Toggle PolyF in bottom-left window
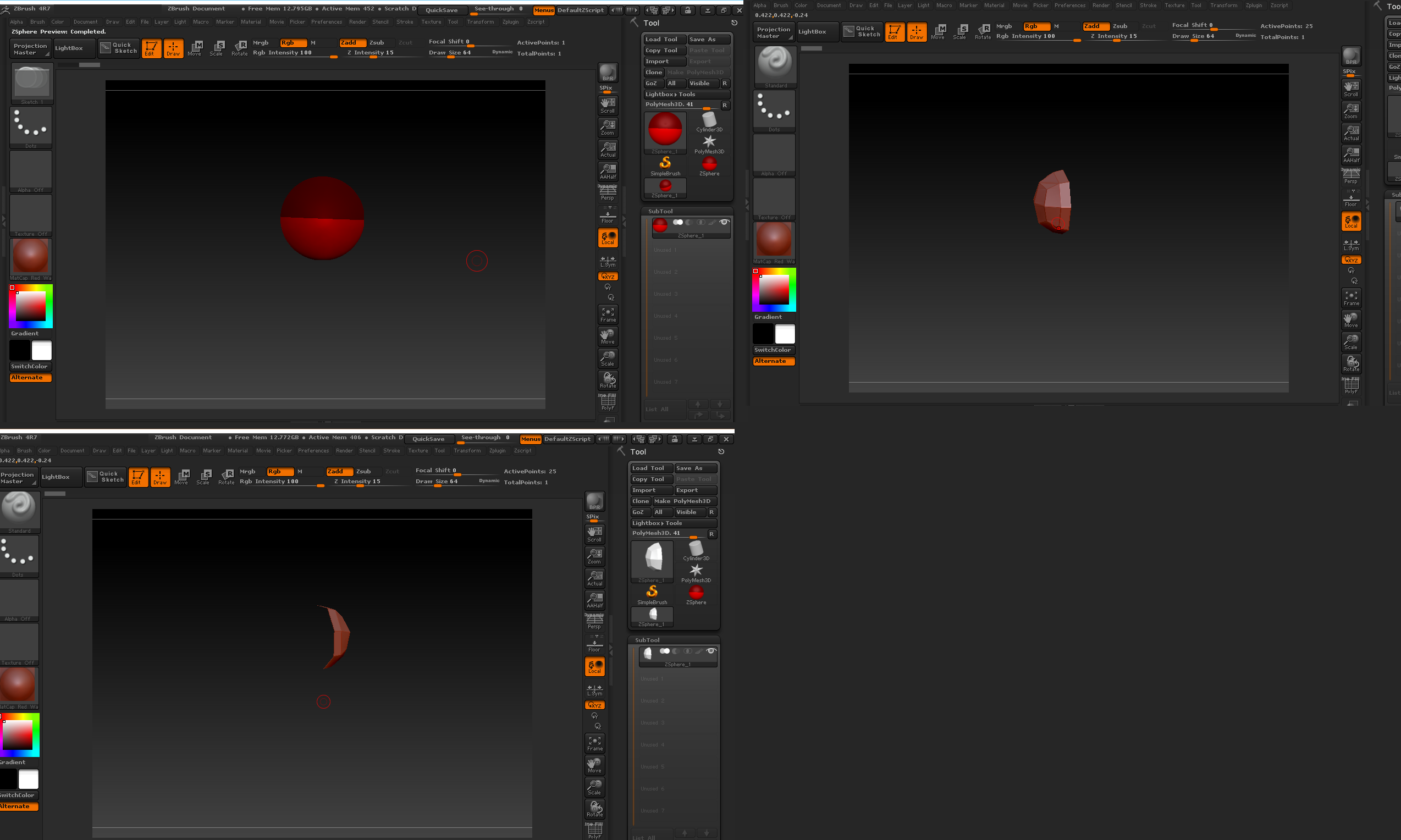1401x840 pixels. pyautogui.click(x=594, y=831)
